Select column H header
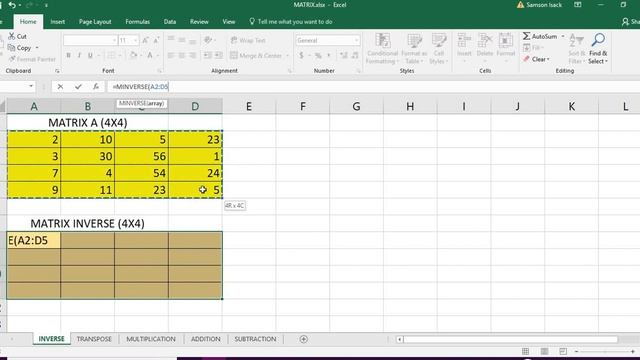 click(x=410, y=107)
